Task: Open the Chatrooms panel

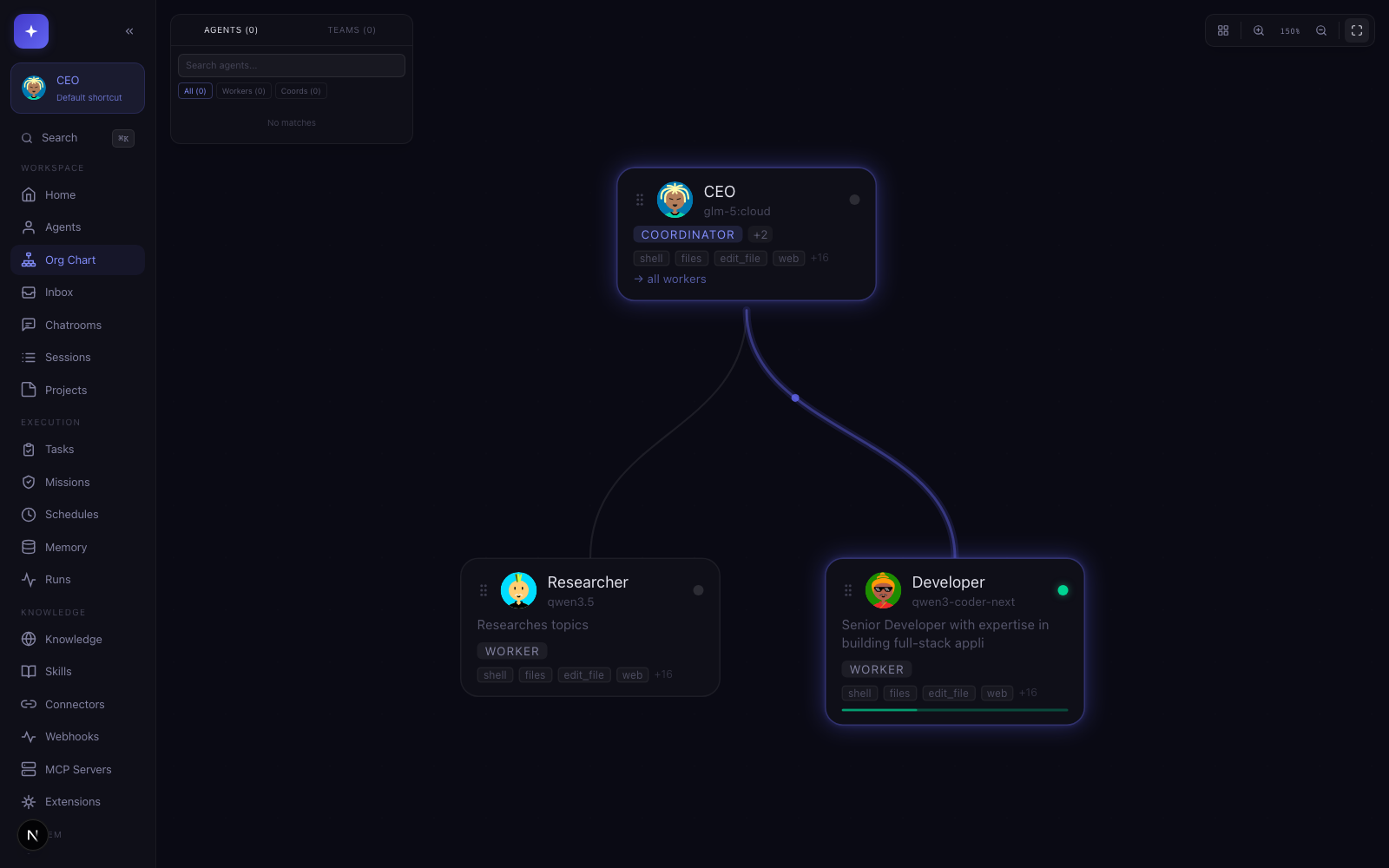Action: pos(73,325)
